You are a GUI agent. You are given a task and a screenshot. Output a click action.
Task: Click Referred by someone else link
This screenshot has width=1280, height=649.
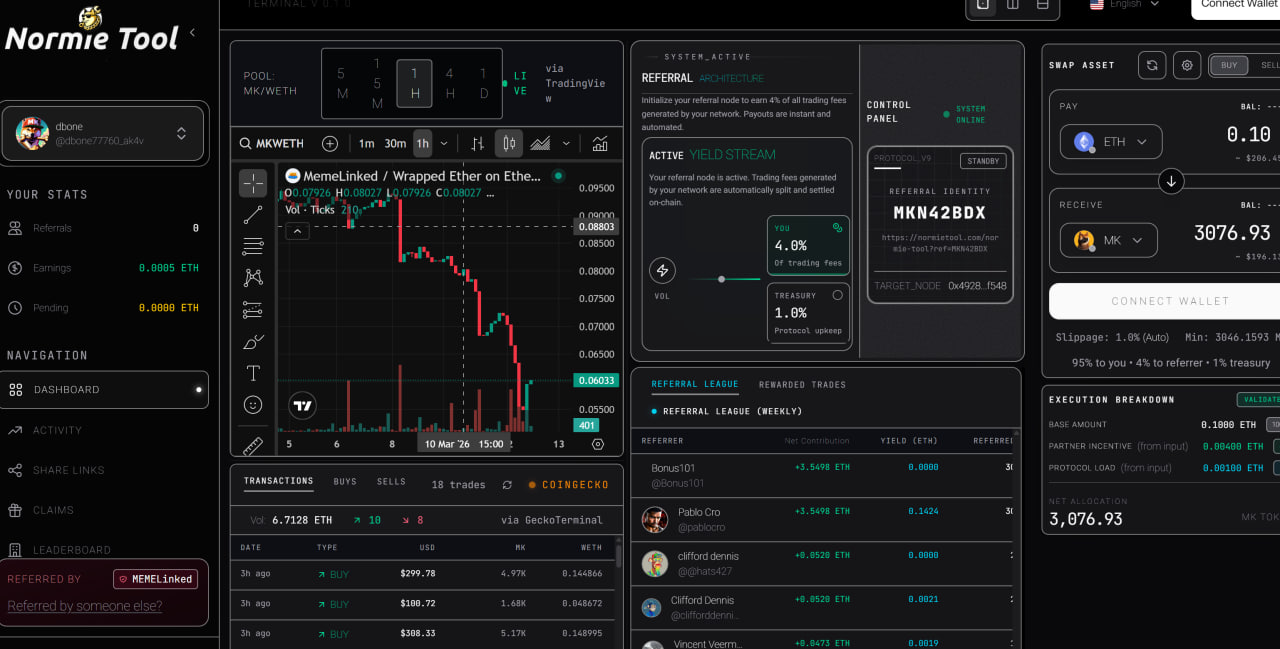tap(84, 606)
